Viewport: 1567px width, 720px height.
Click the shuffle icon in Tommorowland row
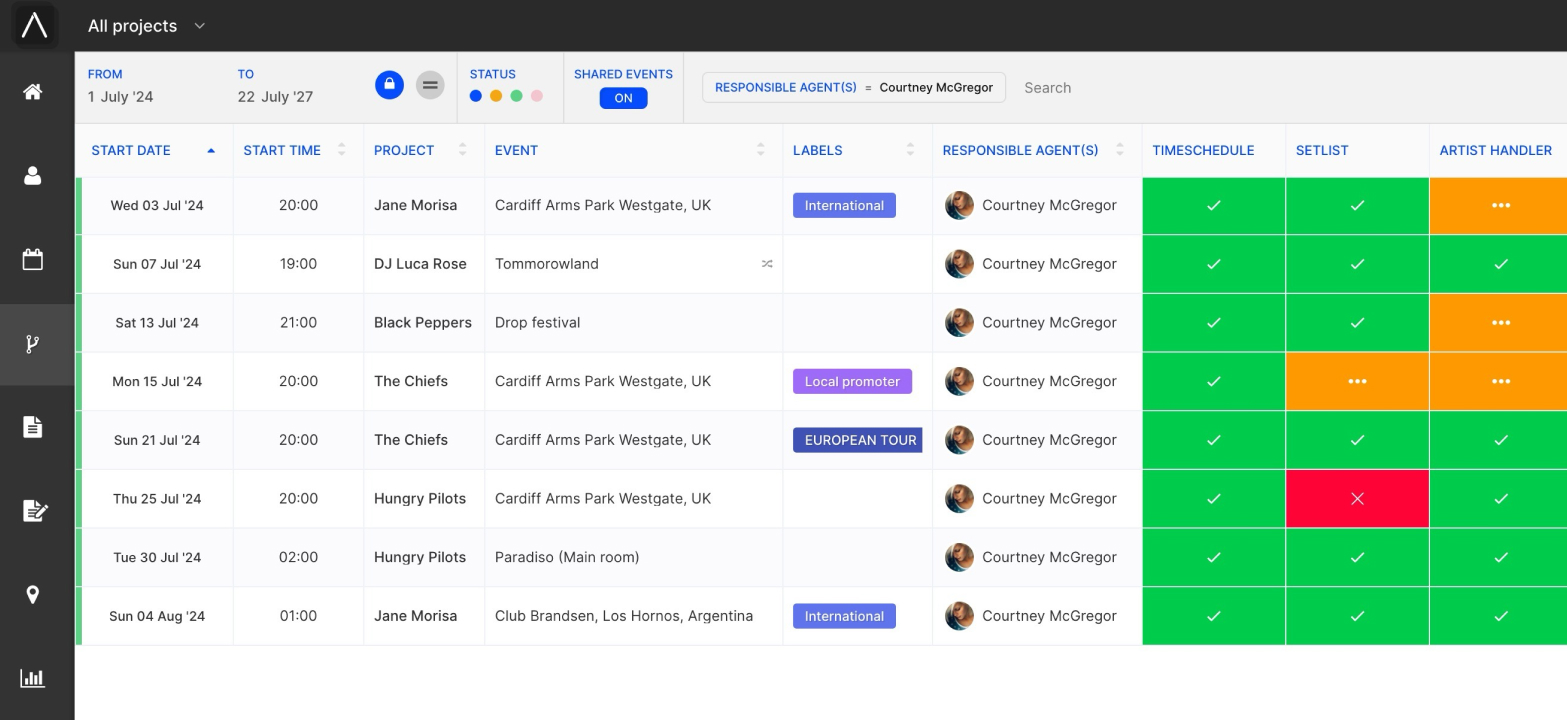click(767, 264)
